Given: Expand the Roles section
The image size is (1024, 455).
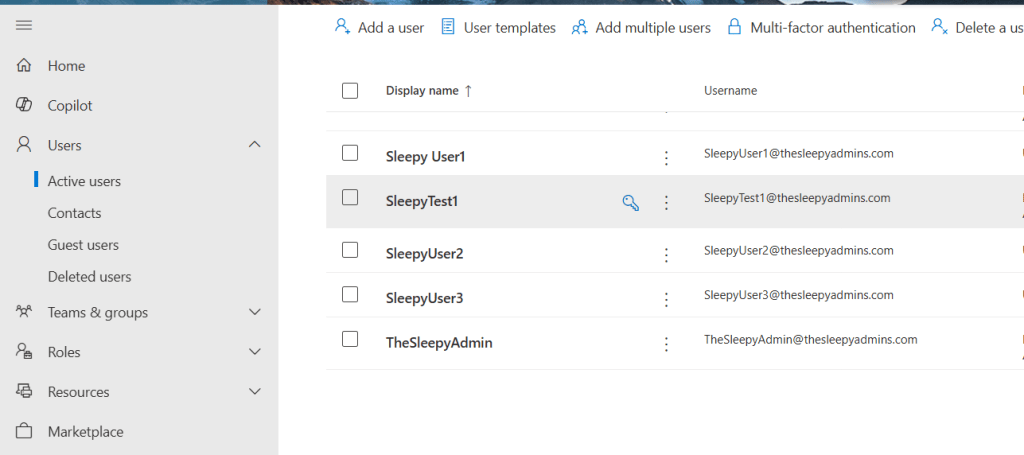Looking at the screenshot, I should pos(254,352).
